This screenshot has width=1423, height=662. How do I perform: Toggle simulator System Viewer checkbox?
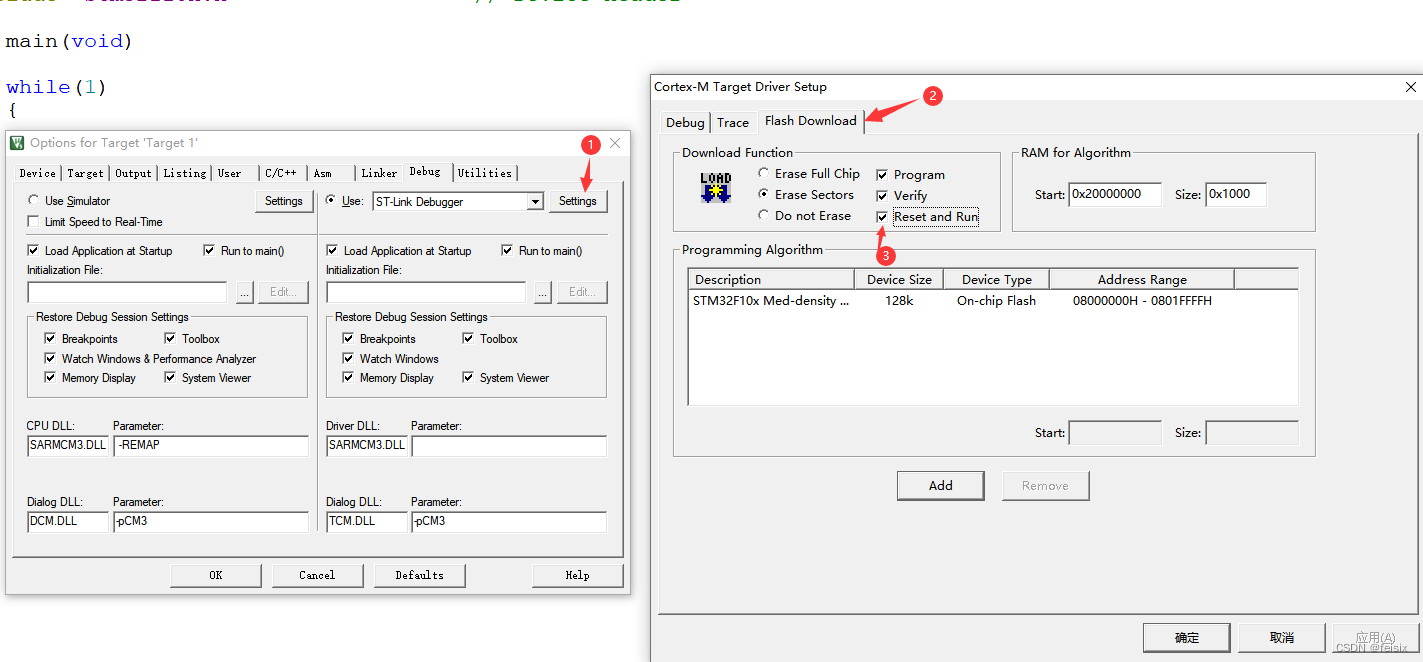pos(170,378)
